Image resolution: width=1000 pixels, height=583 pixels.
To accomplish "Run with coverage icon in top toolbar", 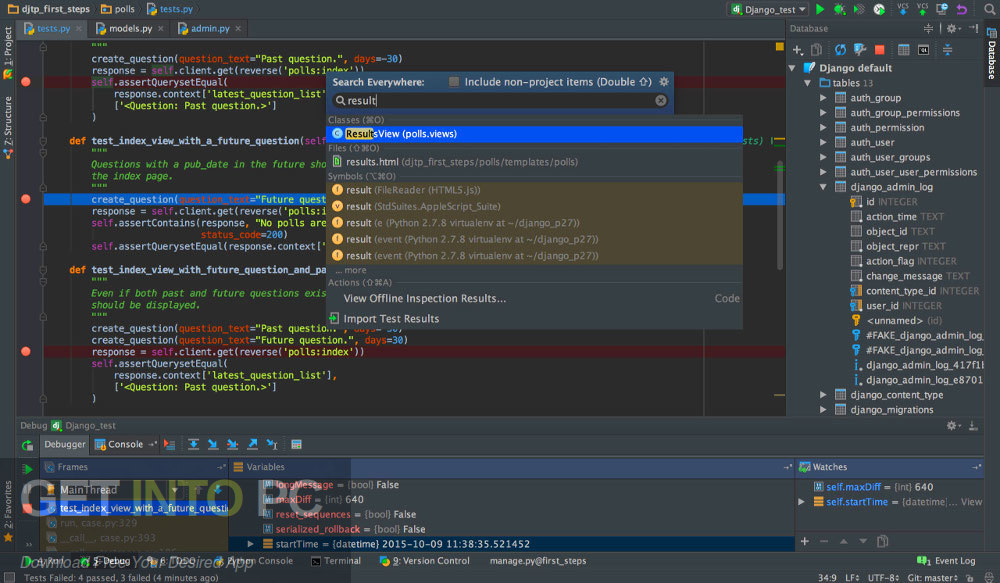I will (x=859, y=9).
